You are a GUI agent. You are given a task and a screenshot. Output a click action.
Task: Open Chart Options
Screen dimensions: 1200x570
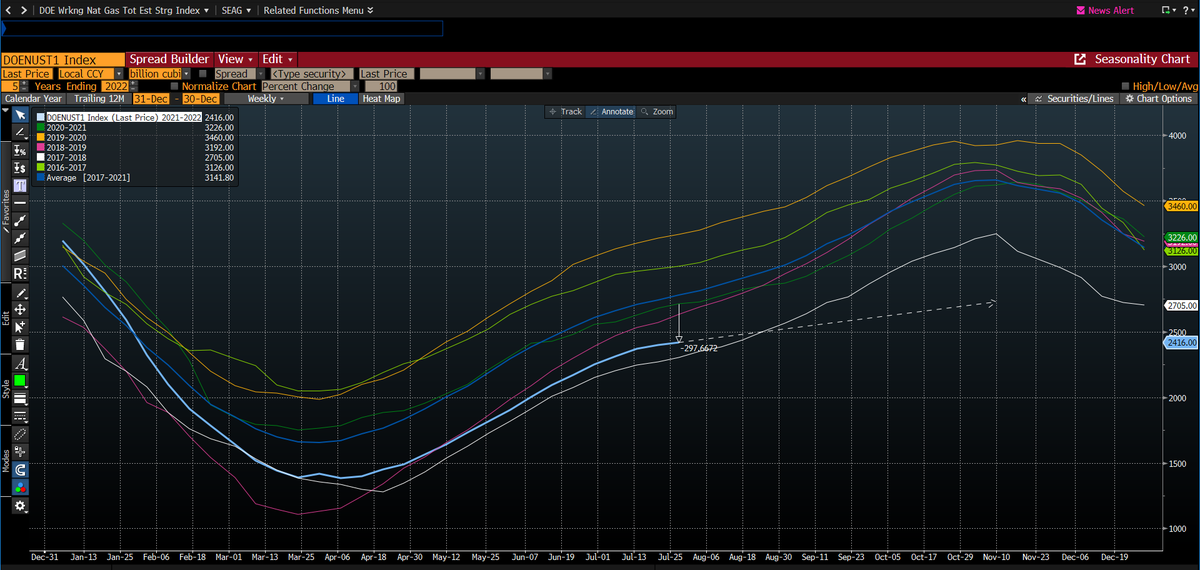pos(1158,99)
